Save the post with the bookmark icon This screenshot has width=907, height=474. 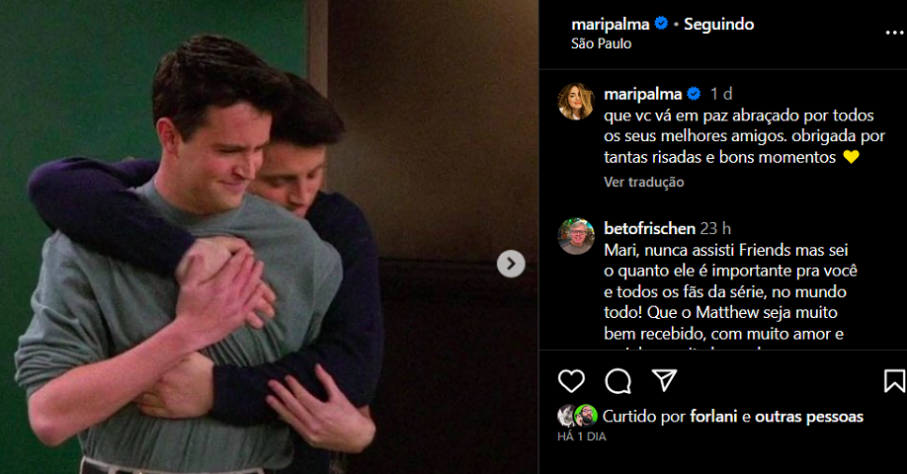[x=894, y=381]
